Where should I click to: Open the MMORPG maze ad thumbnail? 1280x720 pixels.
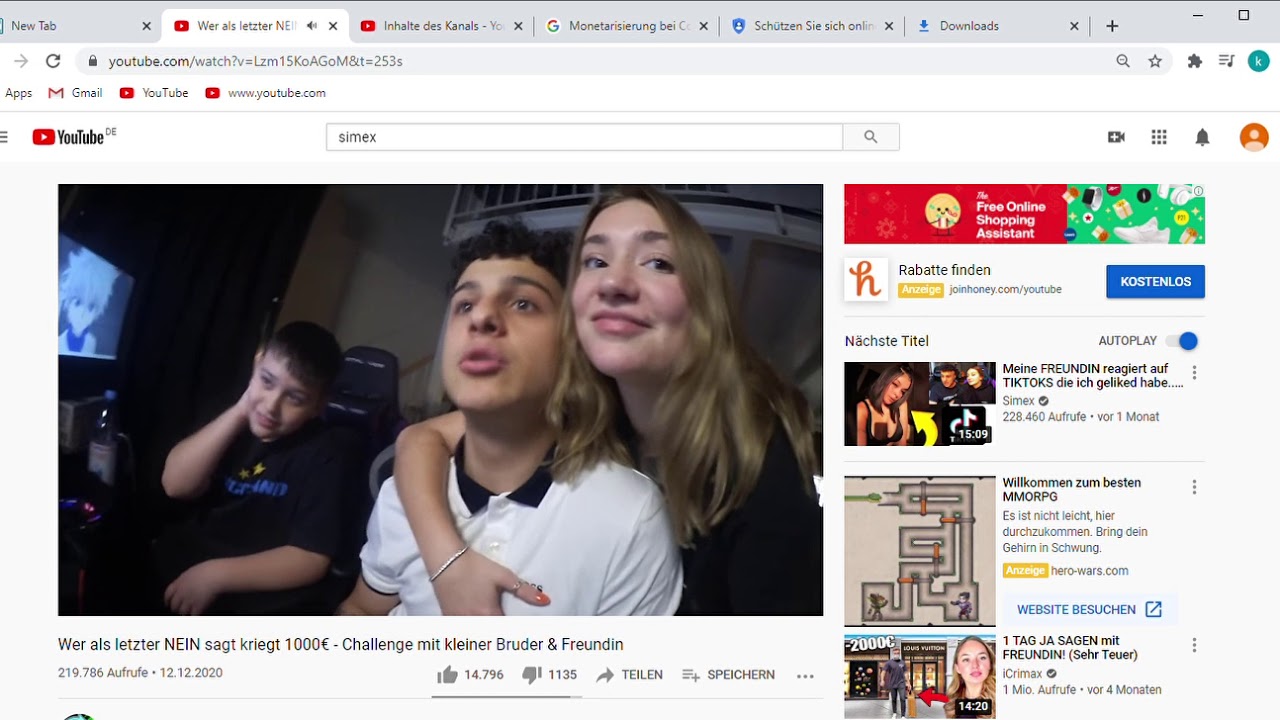tap(920, 551)
